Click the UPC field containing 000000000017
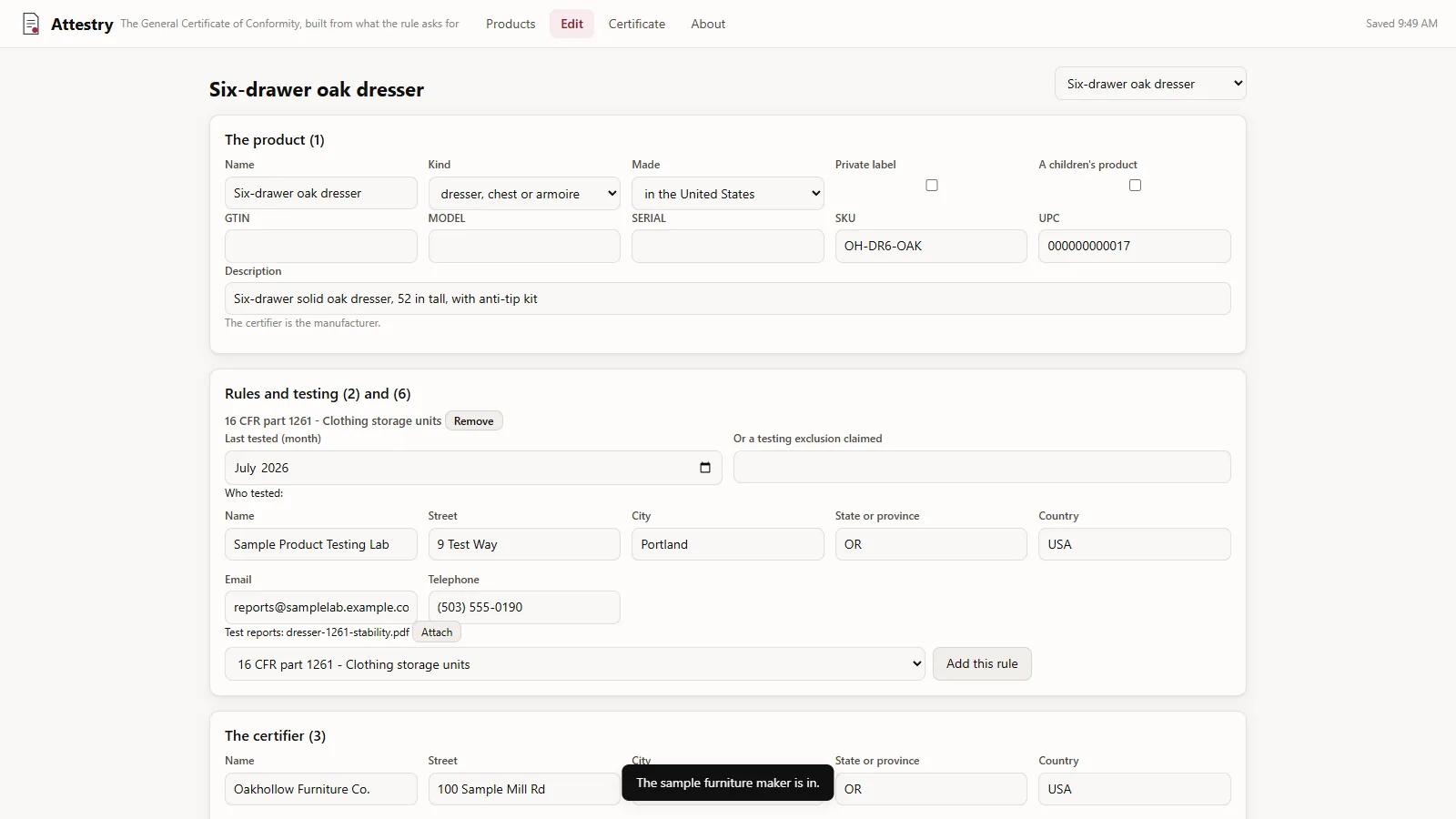The height and width of the screenshot is (819, 1456). coord(1135,247)
